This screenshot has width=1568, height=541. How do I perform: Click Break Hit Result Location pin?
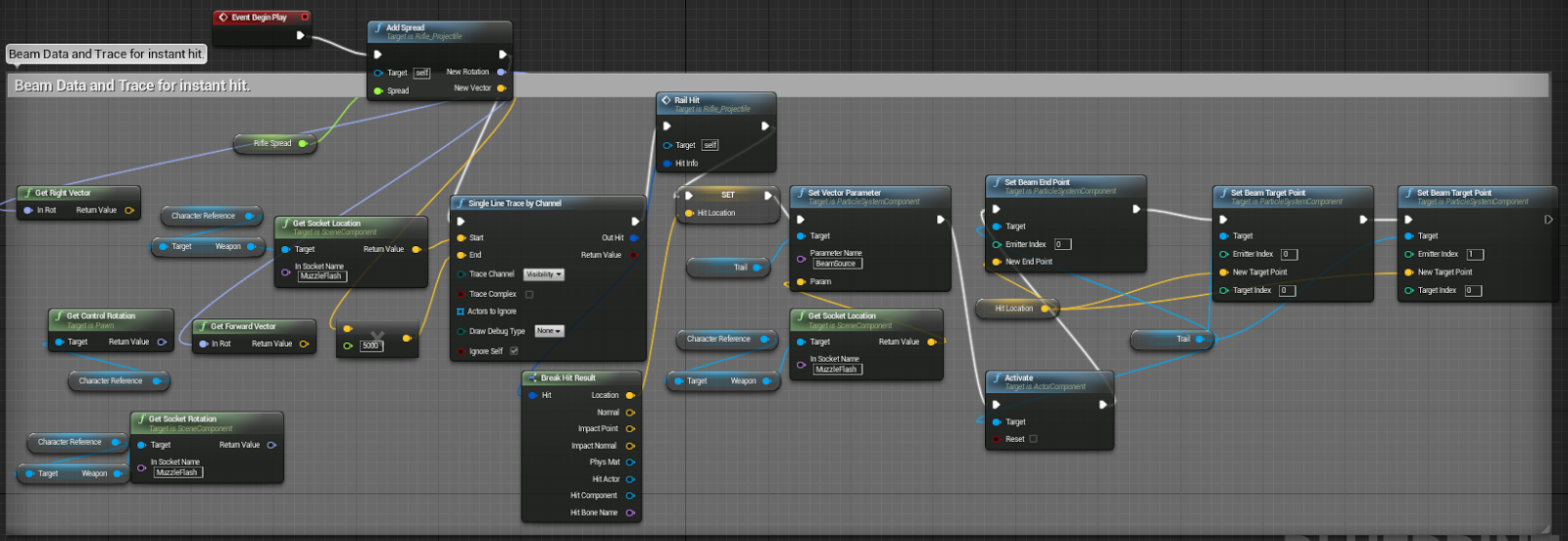click(629, 395)
